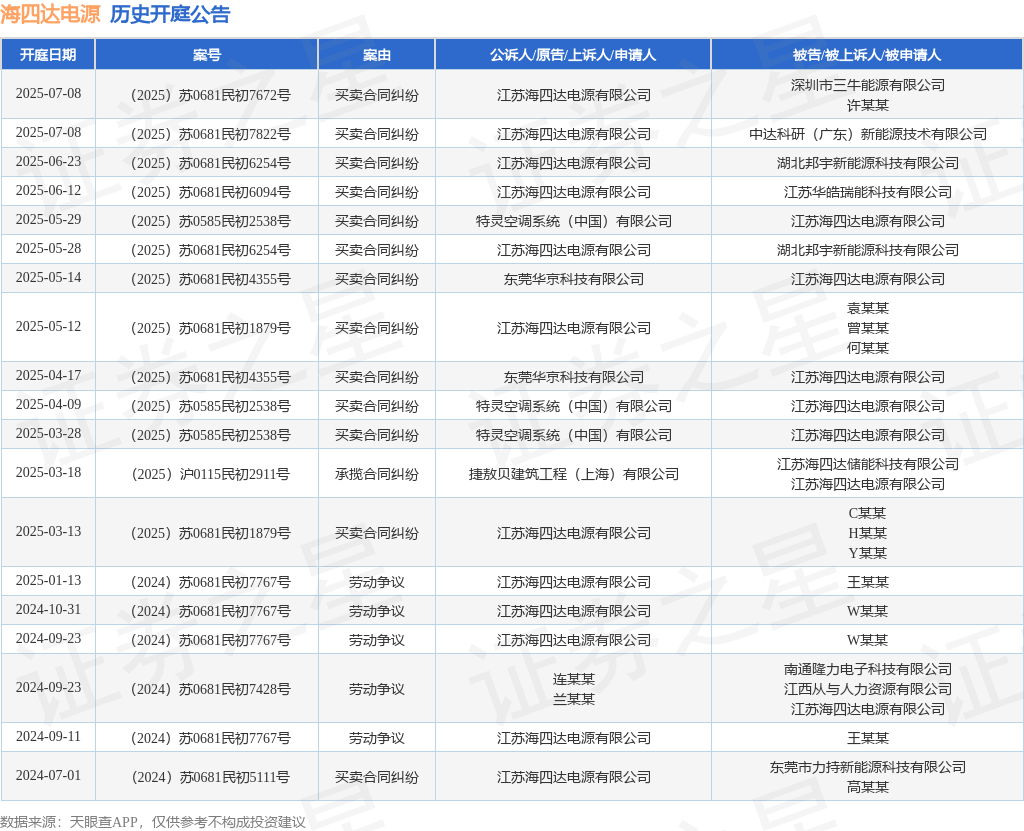Click case number （2024）苏0681民初7428号
1024x831 pixels.
click(x=207, y=689)
